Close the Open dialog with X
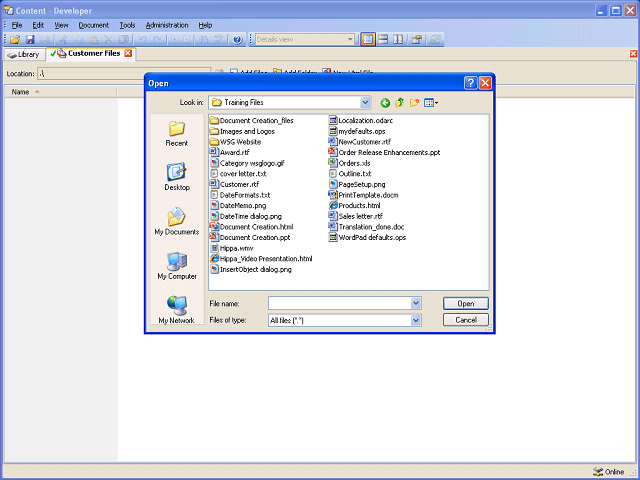The height and width of the screenshot is (480, 640). [485, 83]
